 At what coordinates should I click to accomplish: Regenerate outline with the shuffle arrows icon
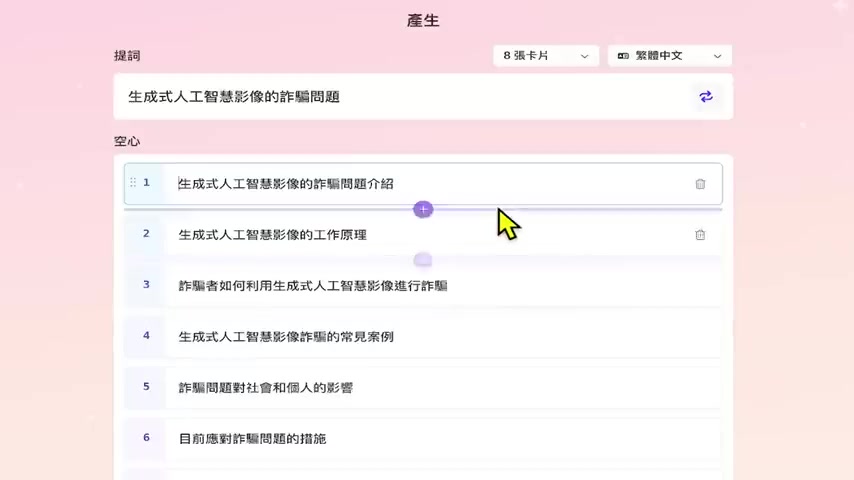click(x=706, y=97)
